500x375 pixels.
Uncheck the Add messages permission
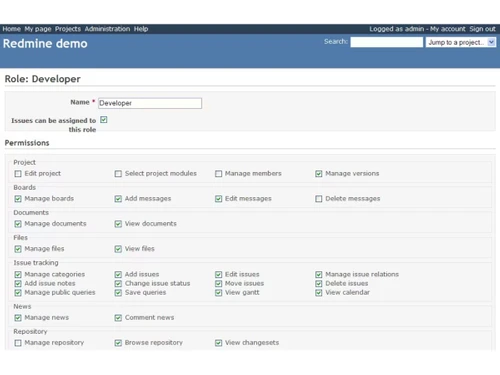pos(118,199)
